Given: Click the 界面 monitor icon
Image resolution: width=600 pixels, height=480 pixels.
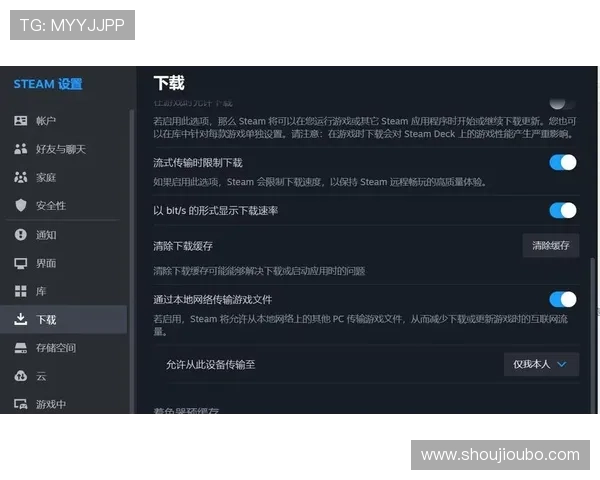Looking at the screenshot, I should (x=21, y=263).
